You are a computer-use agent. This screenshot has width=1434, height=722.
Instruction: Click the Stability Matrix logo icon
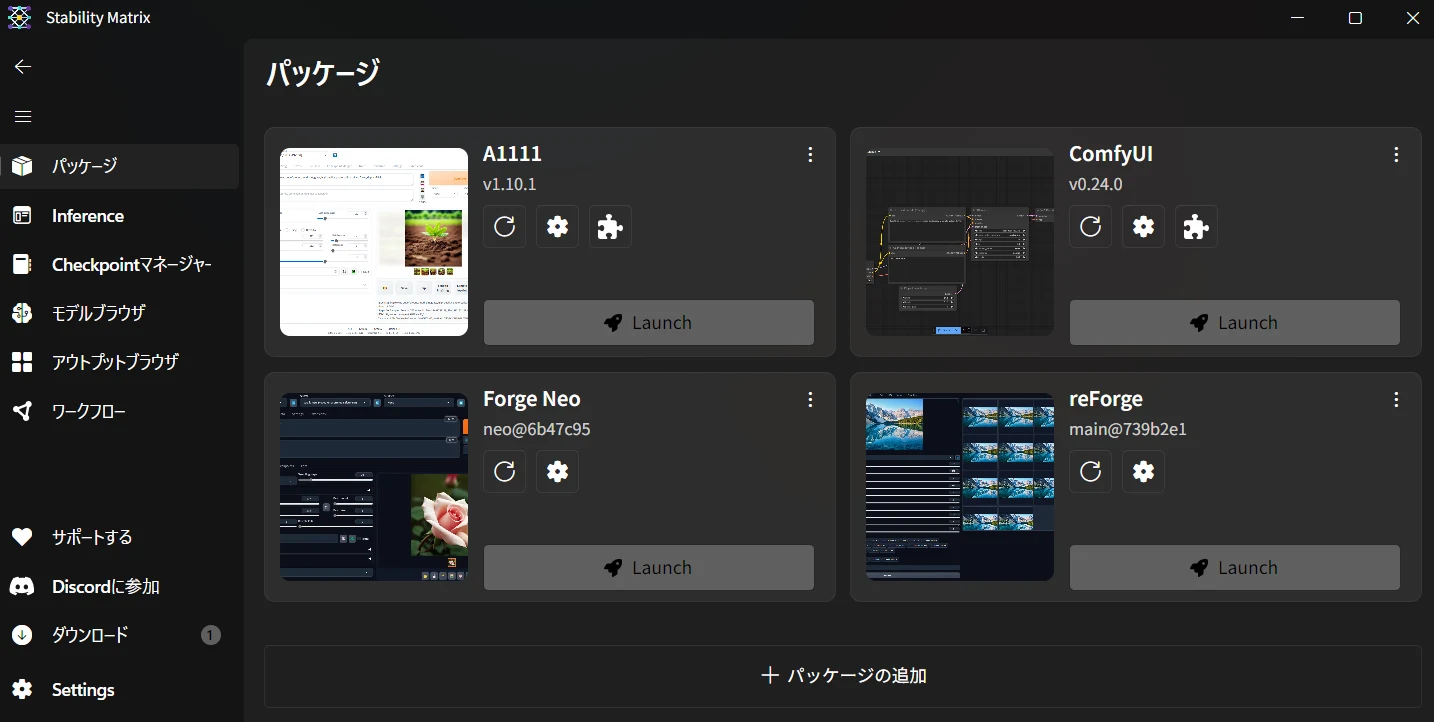19,18
